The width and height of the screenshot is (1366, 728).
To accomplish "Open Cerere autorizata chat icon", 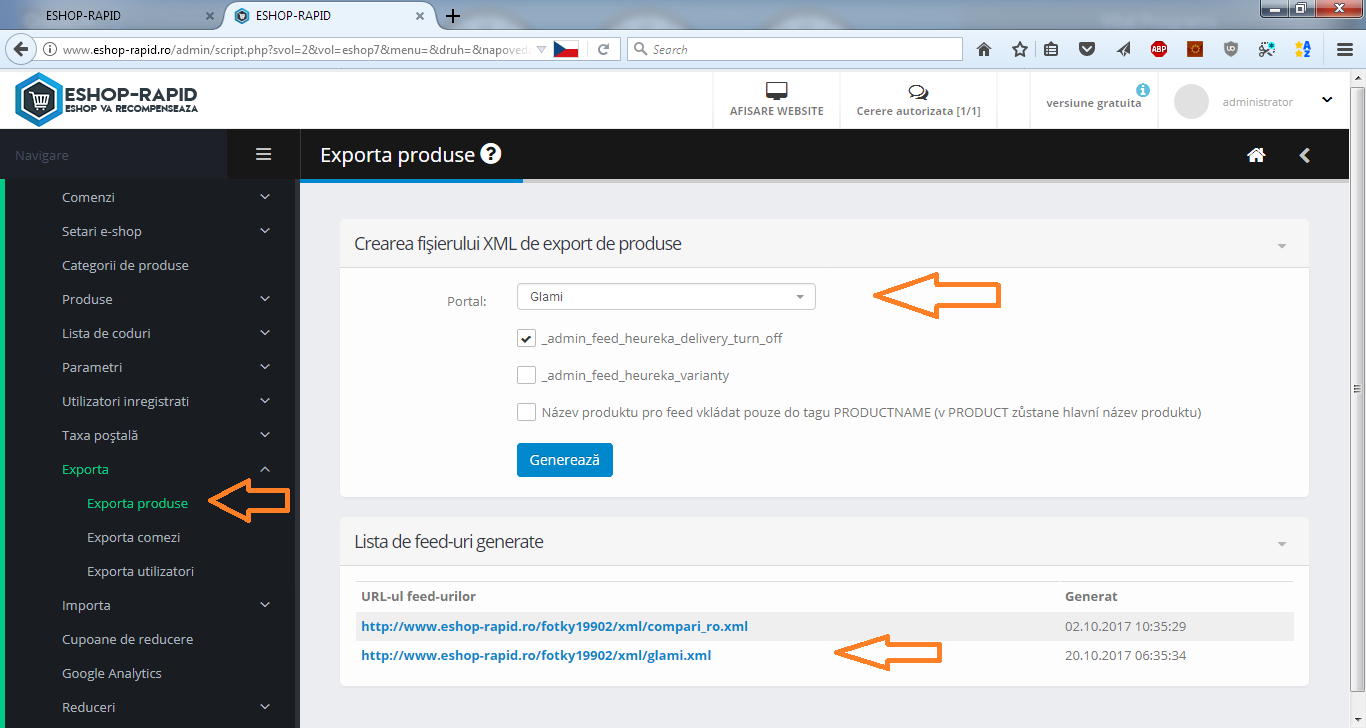I will [x=918, y=92].
